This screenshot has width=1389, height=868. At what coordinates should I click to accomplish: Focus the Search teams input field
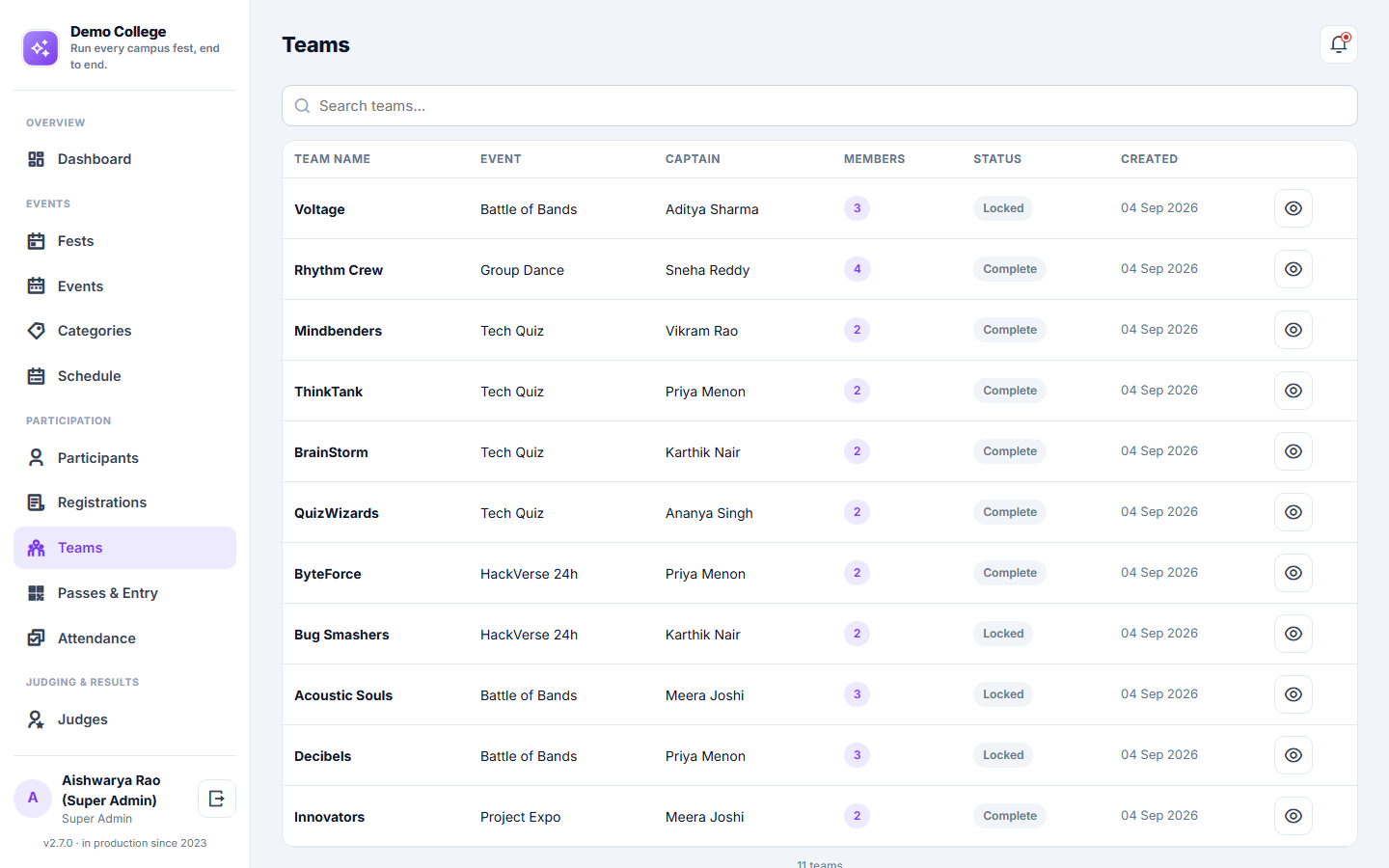pos(820,106)
